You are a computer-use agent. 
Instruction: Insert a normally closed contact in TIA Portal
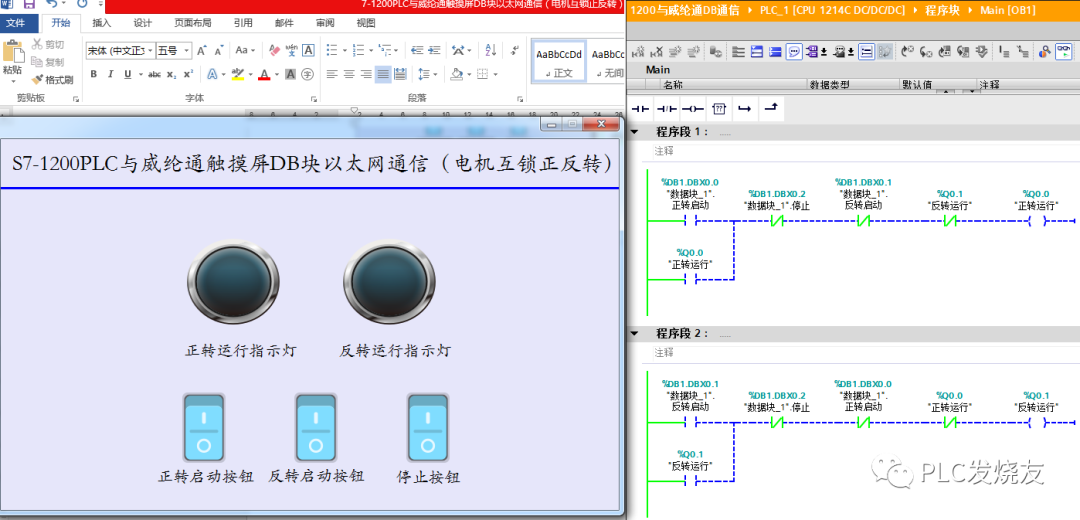[x=667, y=109]
